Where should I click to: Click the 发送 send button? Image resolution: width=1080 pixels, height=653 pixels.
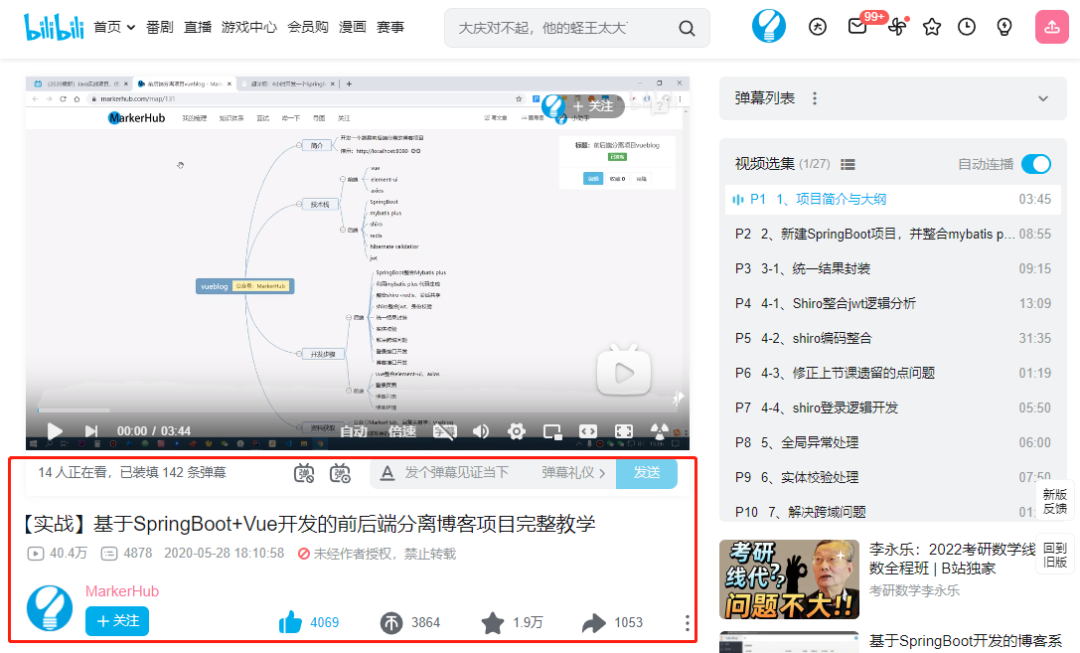pyautogui.click(x=646, y=472)
